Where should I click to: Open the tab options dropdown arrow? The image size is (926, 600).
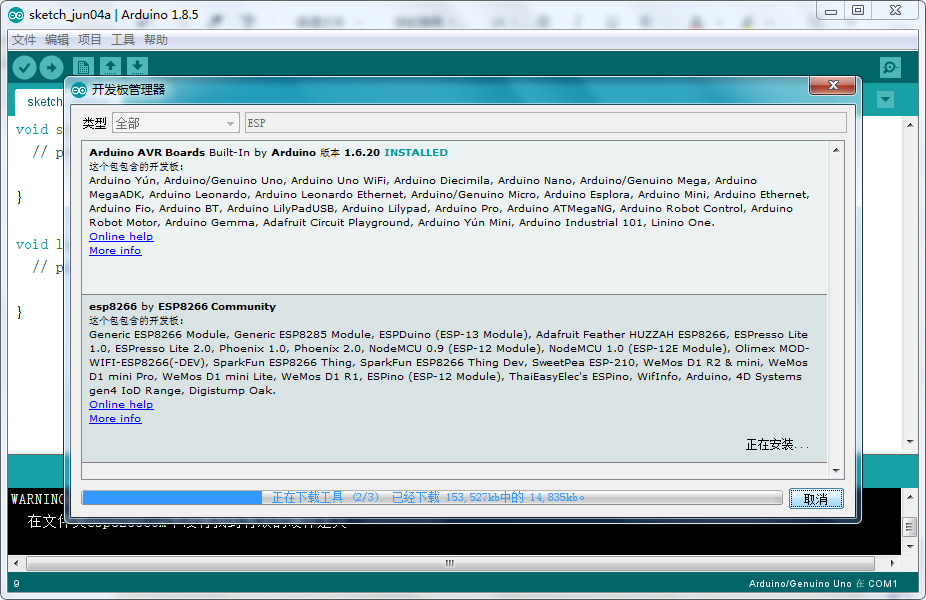(885, 99)
